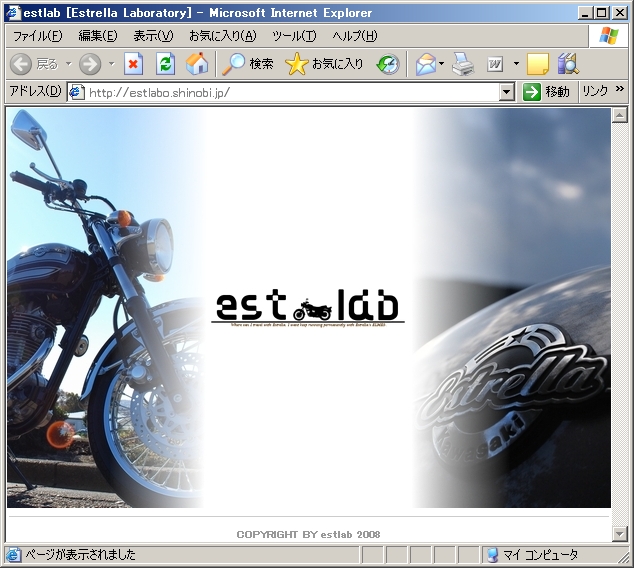634x568 pixels.
Task: Click the page icon in address bar
Action: click(76, 93)
